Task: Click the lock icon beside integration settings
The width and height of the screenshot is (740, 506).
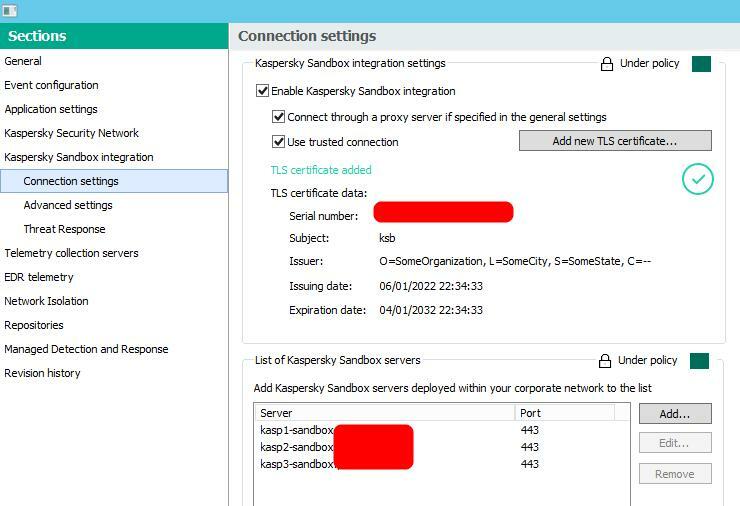Action: tap(606, 64)
